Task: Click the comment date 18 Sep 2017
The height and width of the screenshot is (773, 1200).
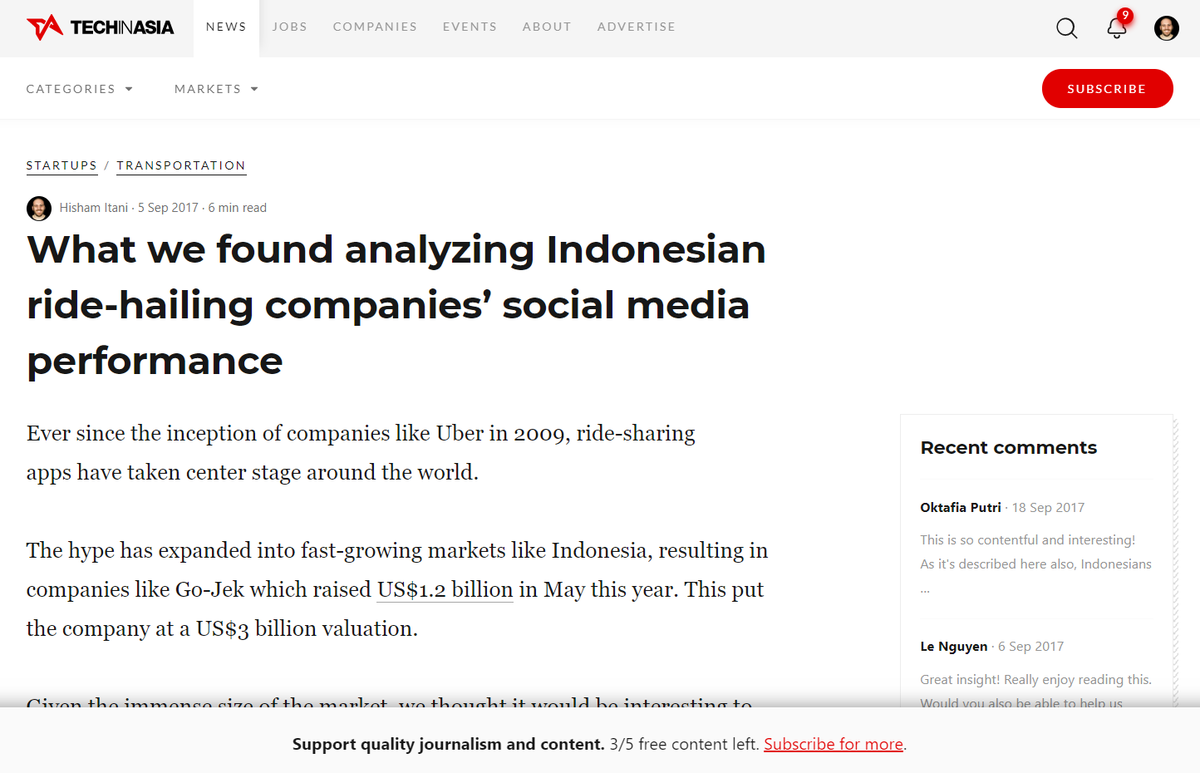Action: tap(1048, 508)
